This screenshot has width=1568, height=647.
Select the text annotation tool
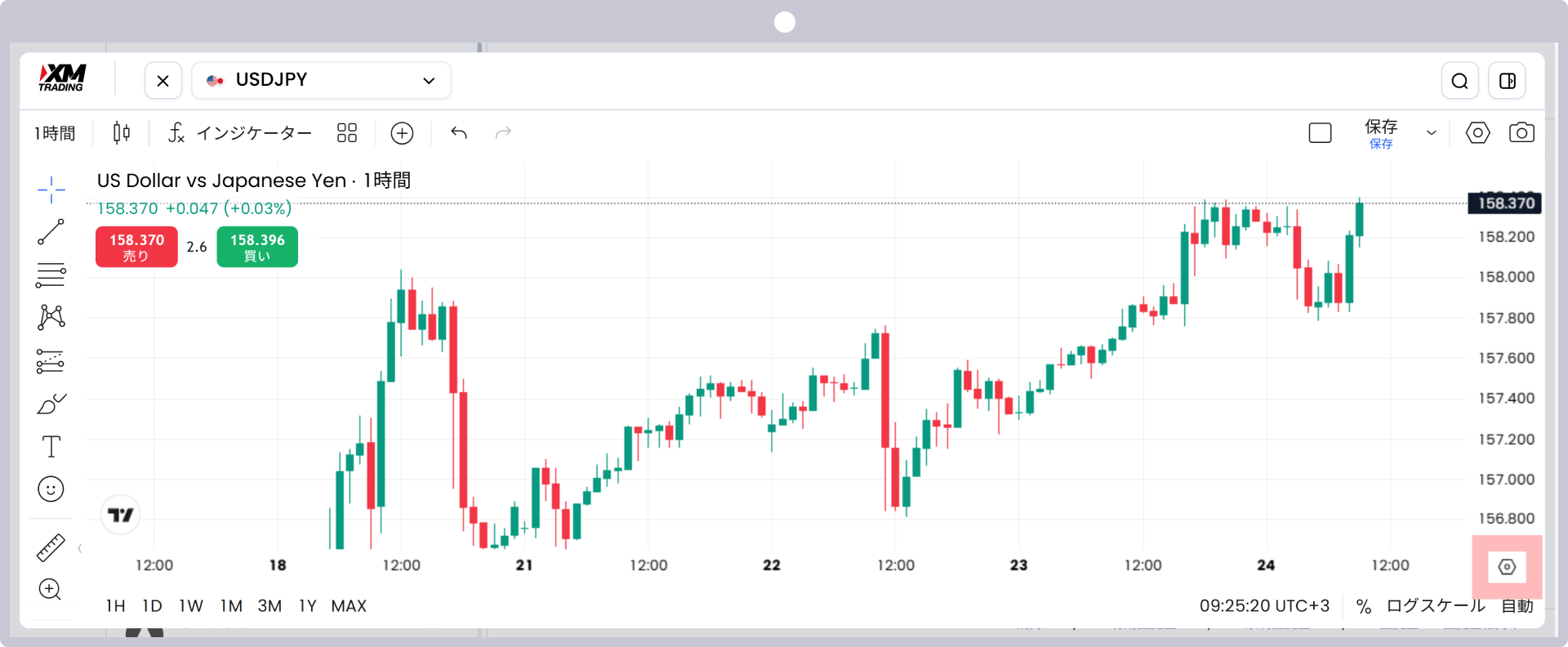pos(51,446)
